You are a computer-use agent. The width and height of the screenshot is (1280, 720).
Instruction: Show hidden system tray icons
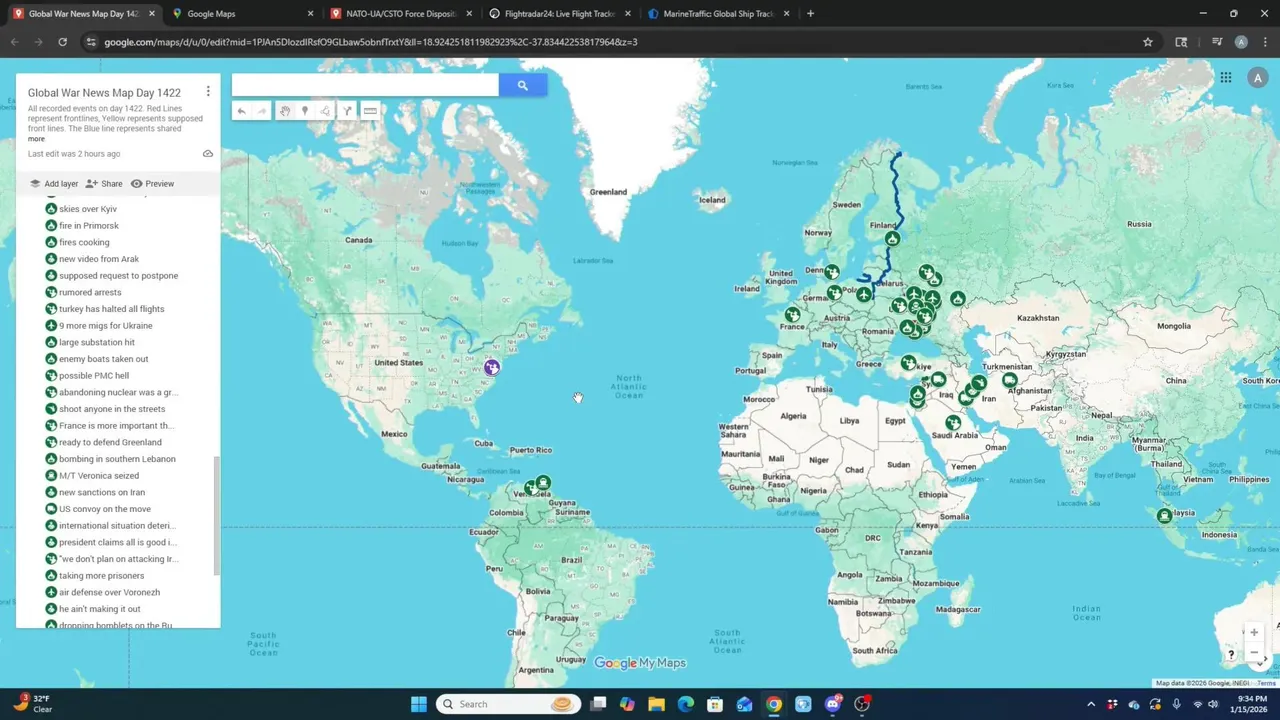pos(1091,704)
